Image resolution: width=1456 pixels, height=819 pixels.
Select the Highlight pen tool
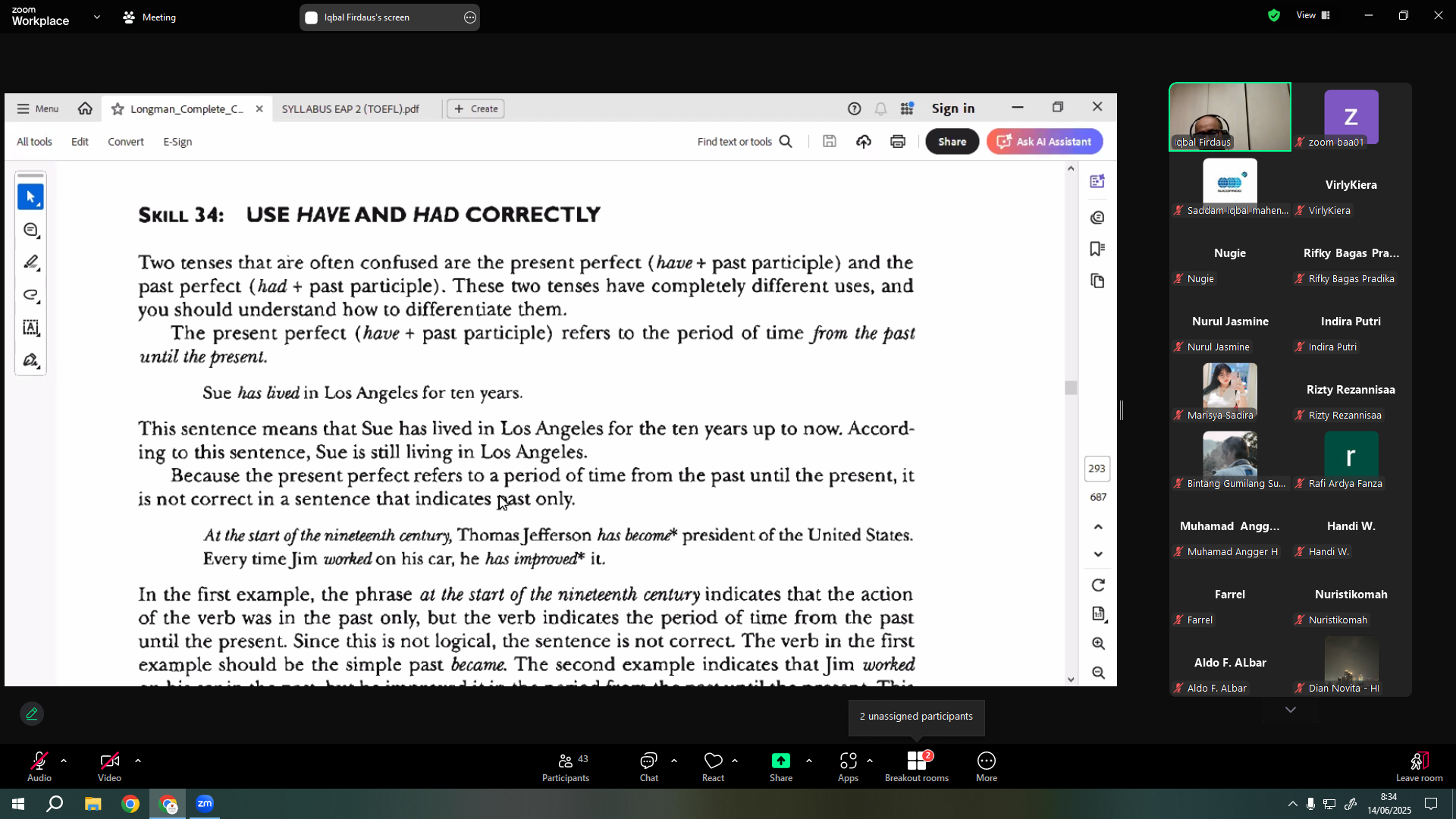click(30, 262)
